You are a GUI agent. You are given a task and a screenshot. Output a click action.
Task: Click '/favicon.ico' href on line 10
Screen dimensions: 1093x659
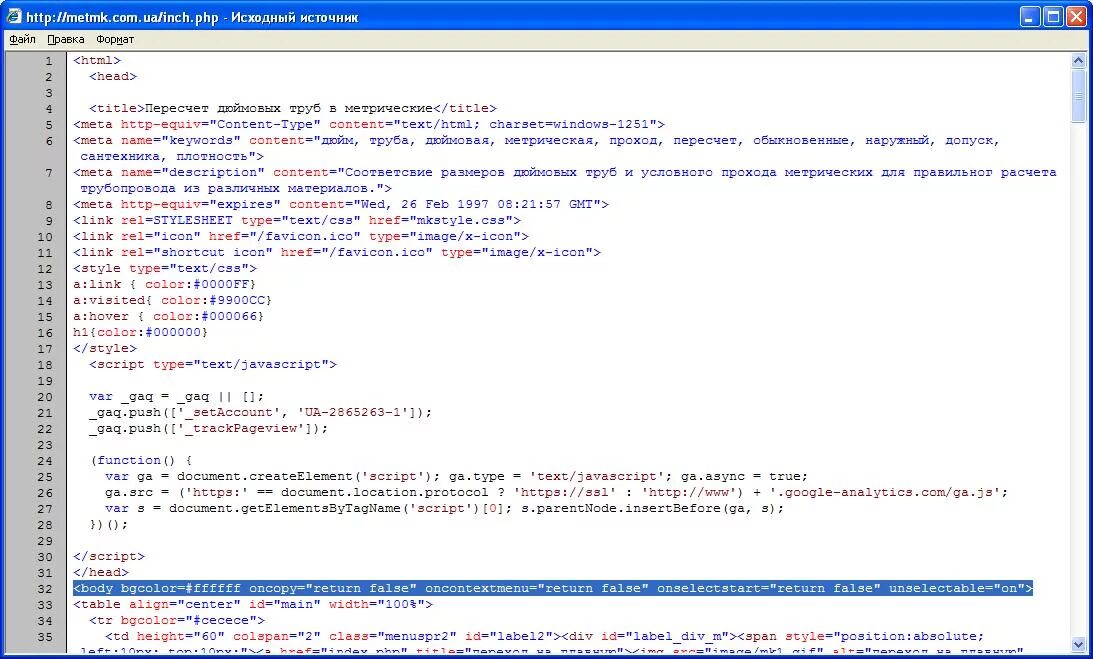[x=304, y=237]
